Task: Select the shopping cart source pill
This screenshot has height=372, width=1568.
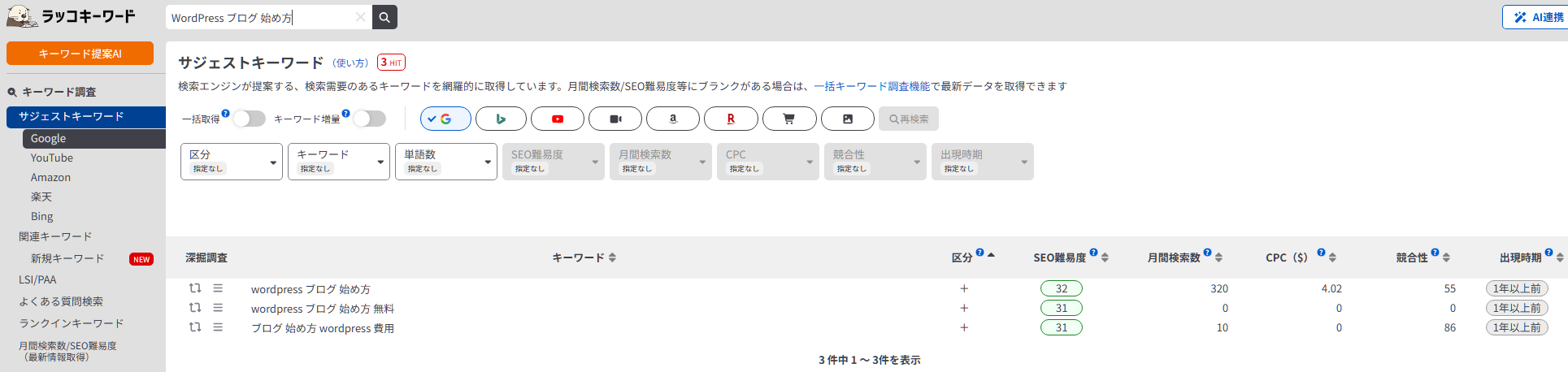Action: pyautogui.click(x=788, y=119)
